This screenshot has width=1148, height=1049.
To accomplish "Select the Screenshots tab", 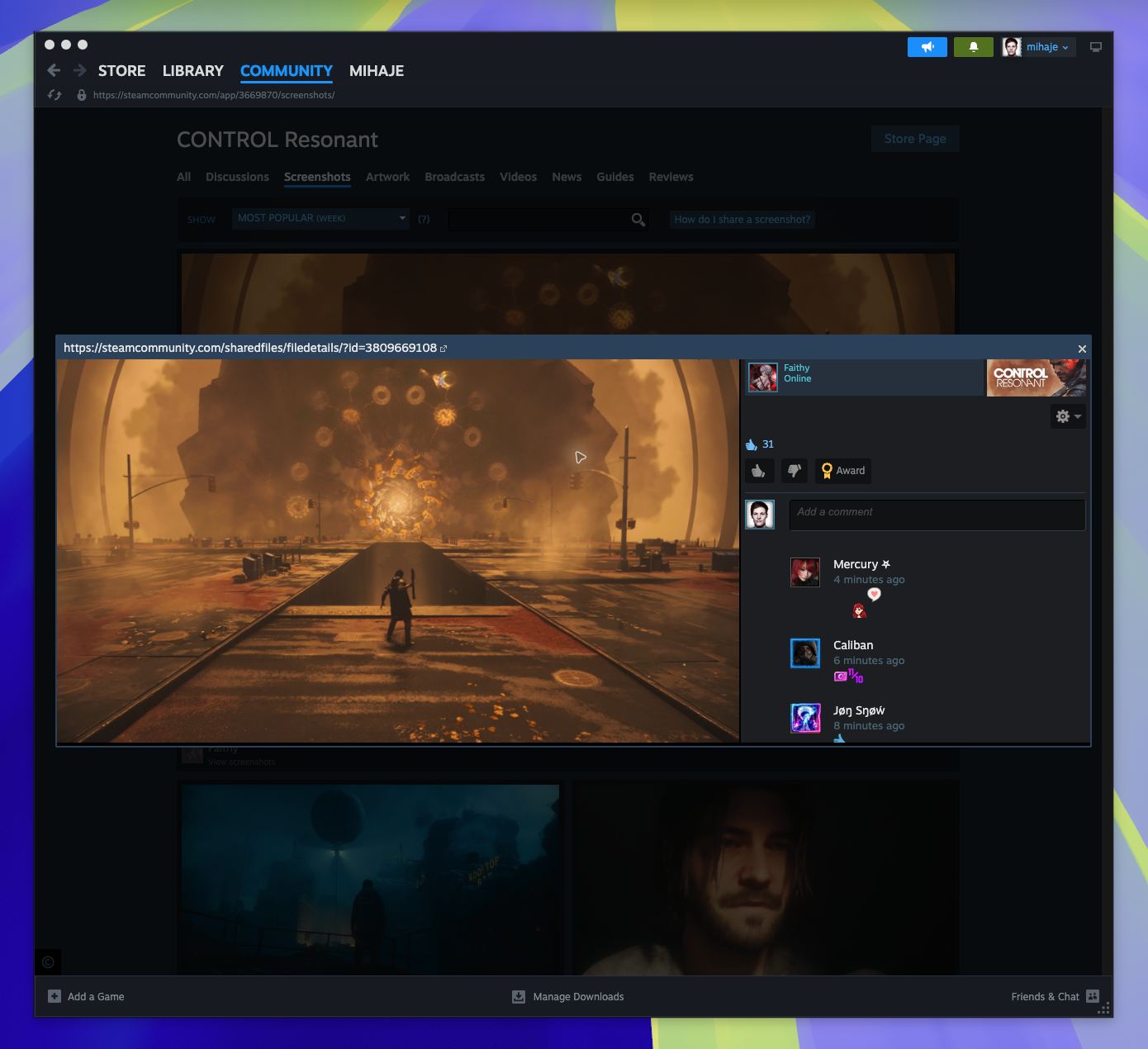I will [x=317, y=177].
